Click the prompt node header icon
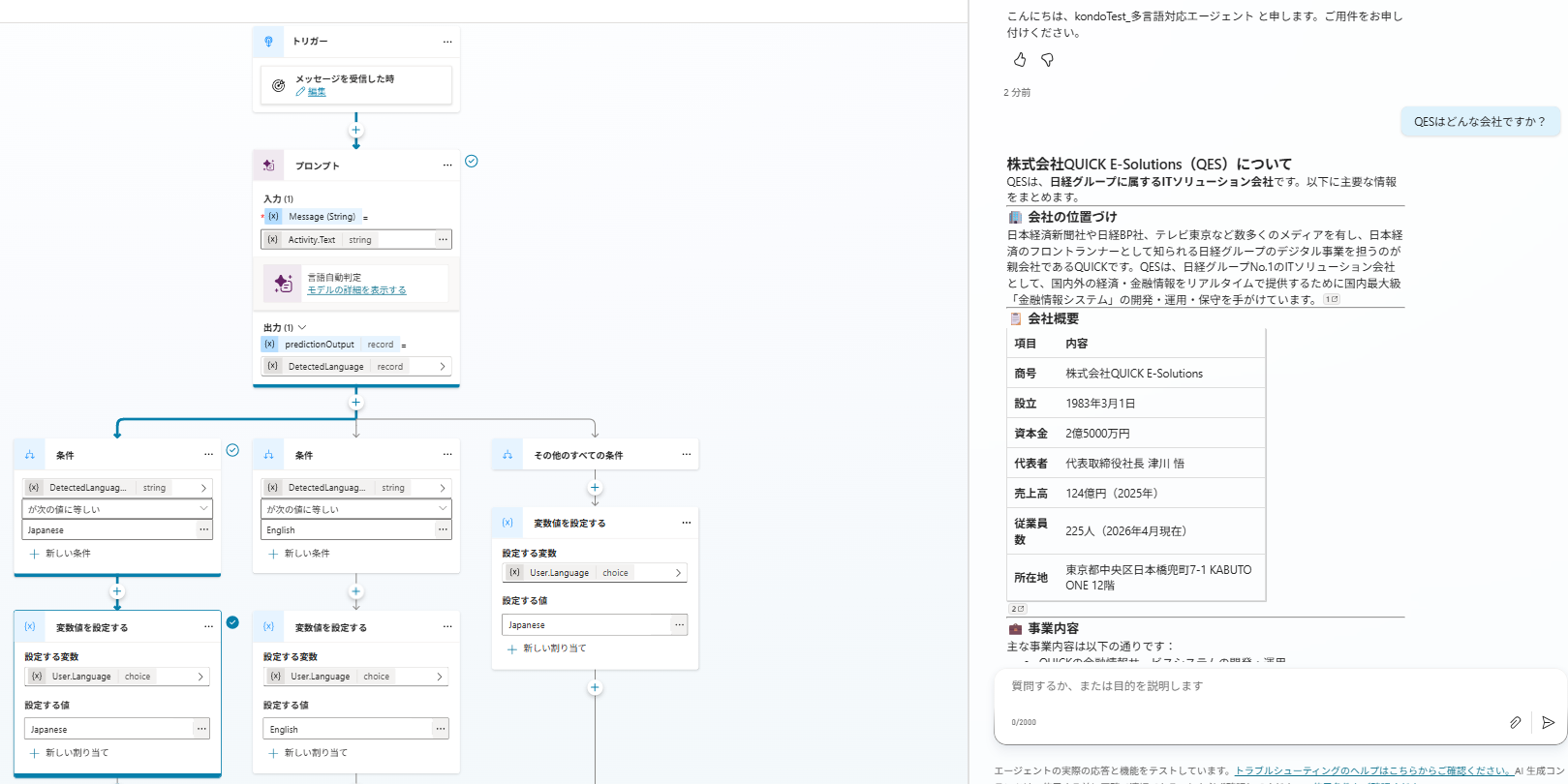Image resolution: width=1568 pixels, height=784 pixels. click(269, 166)
